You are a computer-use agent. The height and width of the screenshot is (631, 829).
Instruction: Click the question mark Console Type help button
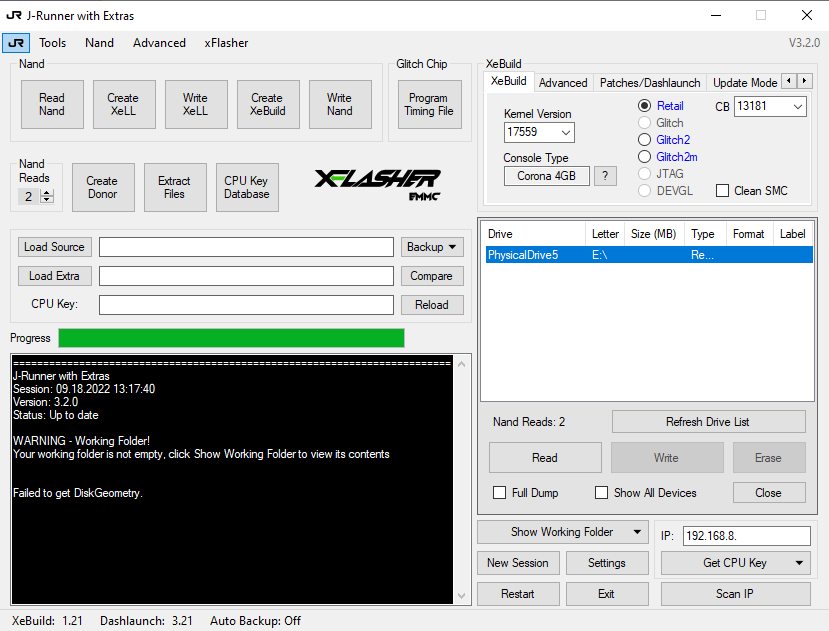605,176
